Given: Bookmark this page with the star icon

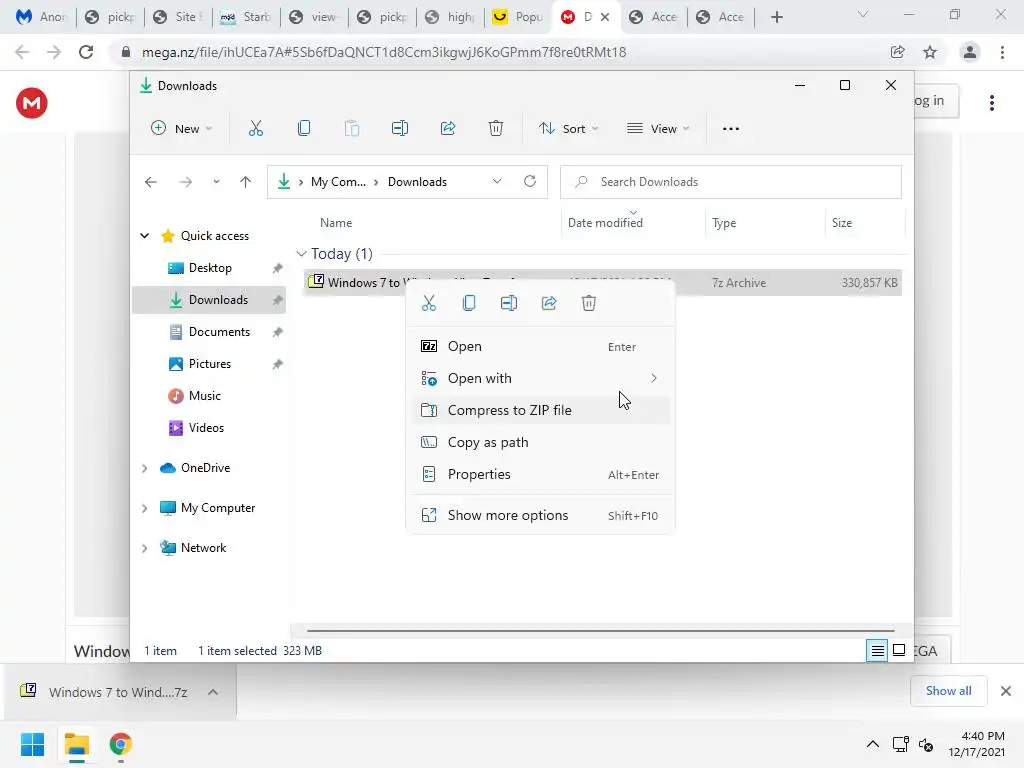Looking at the screenshot, I should pos(930,52).
